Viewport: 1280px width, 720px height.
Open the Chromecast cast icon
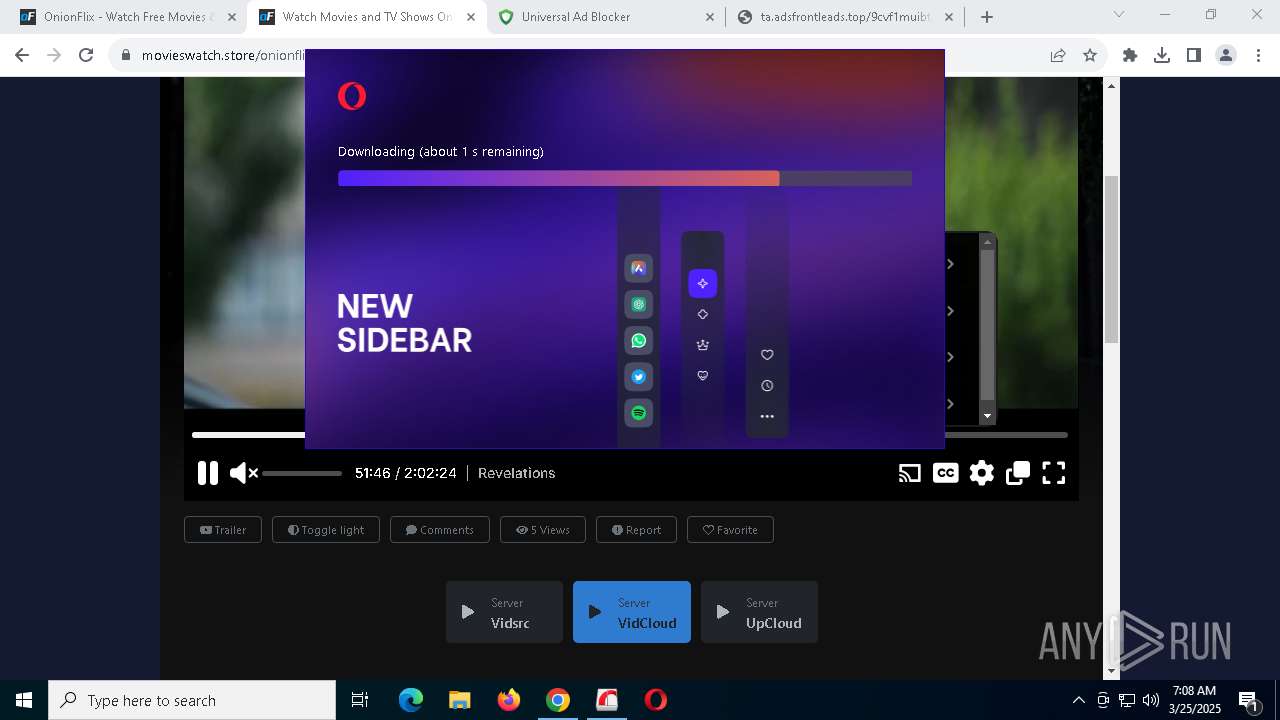909,473
